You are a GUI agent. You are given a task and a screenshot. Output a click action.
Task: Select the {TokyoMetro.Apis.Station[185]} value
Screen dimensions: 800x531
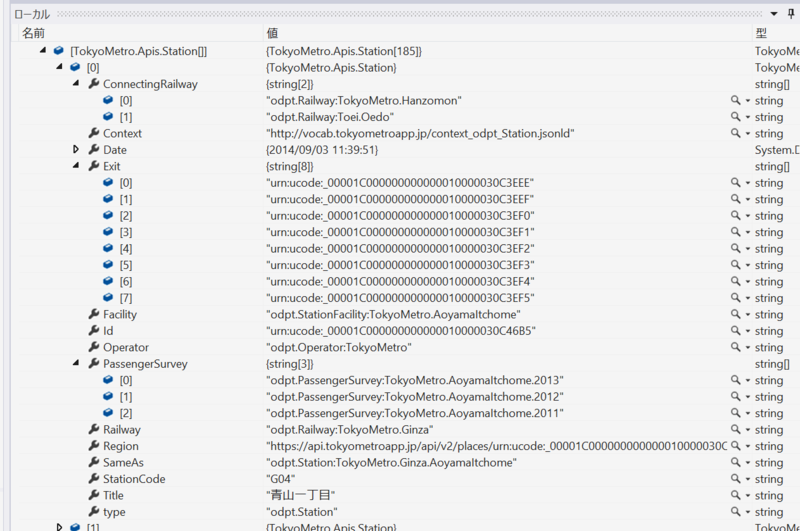click(x=344, y=51)
